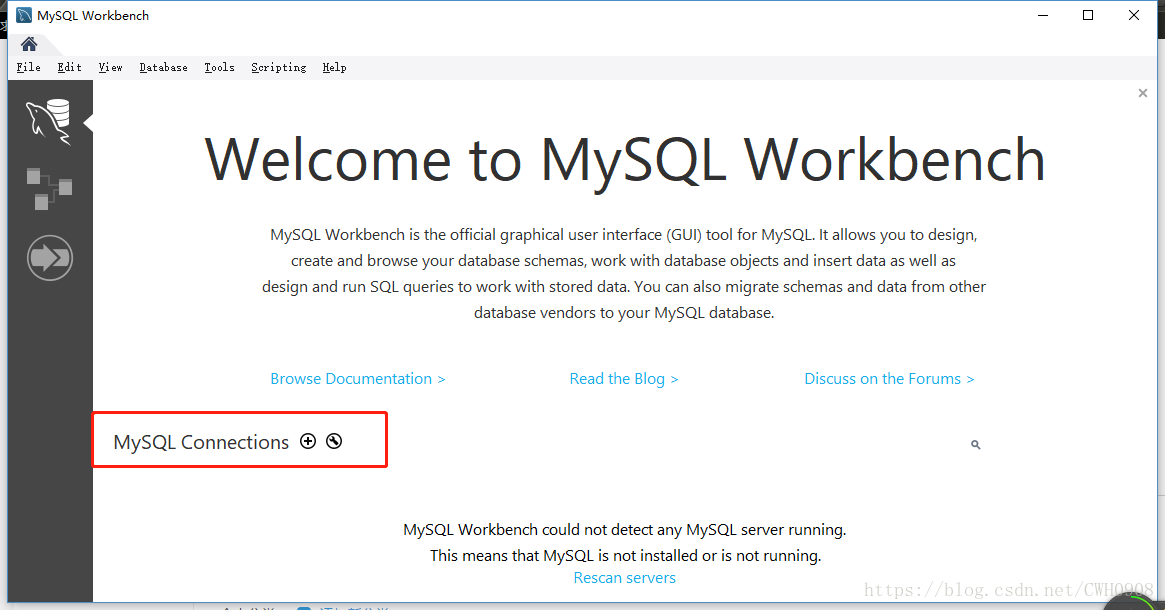Open the Database menu
The image size is (1165, 610).
tap(163, 68)
